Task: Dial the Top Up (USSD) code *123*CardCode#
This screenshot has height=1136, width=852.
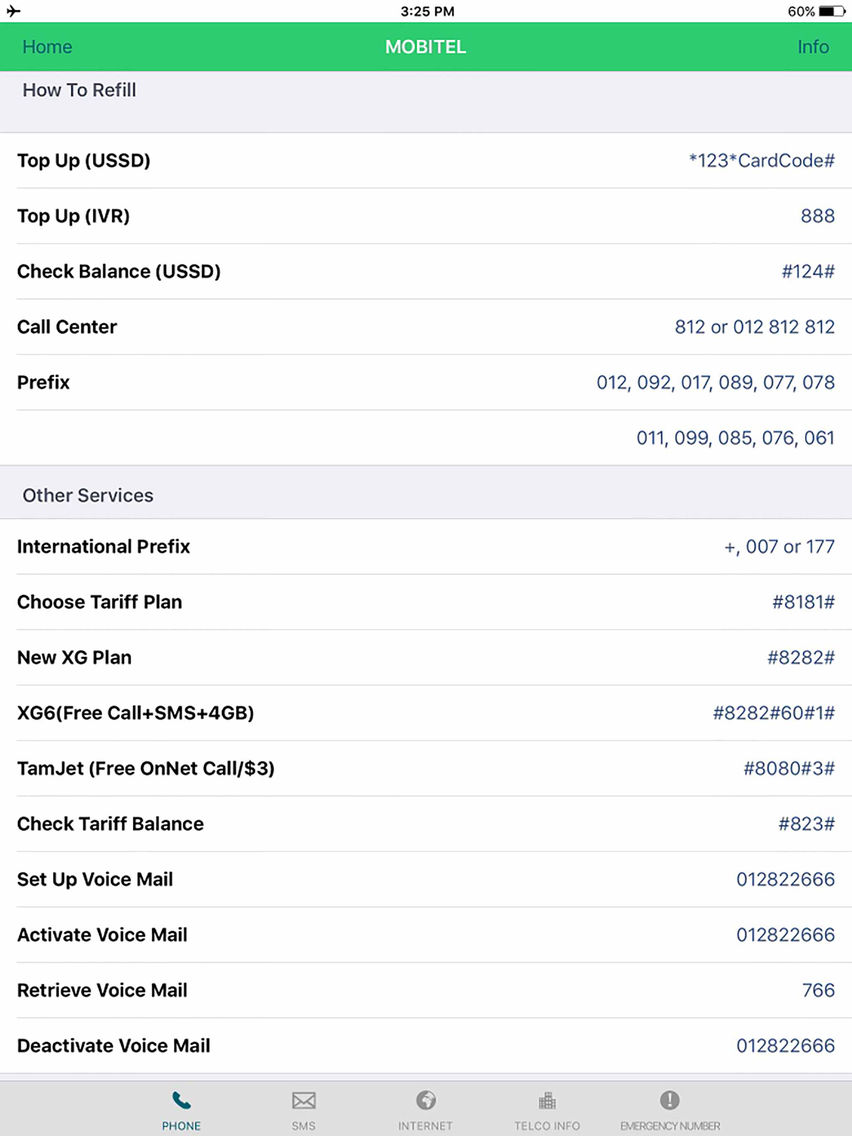Action: tap(761, 160)
